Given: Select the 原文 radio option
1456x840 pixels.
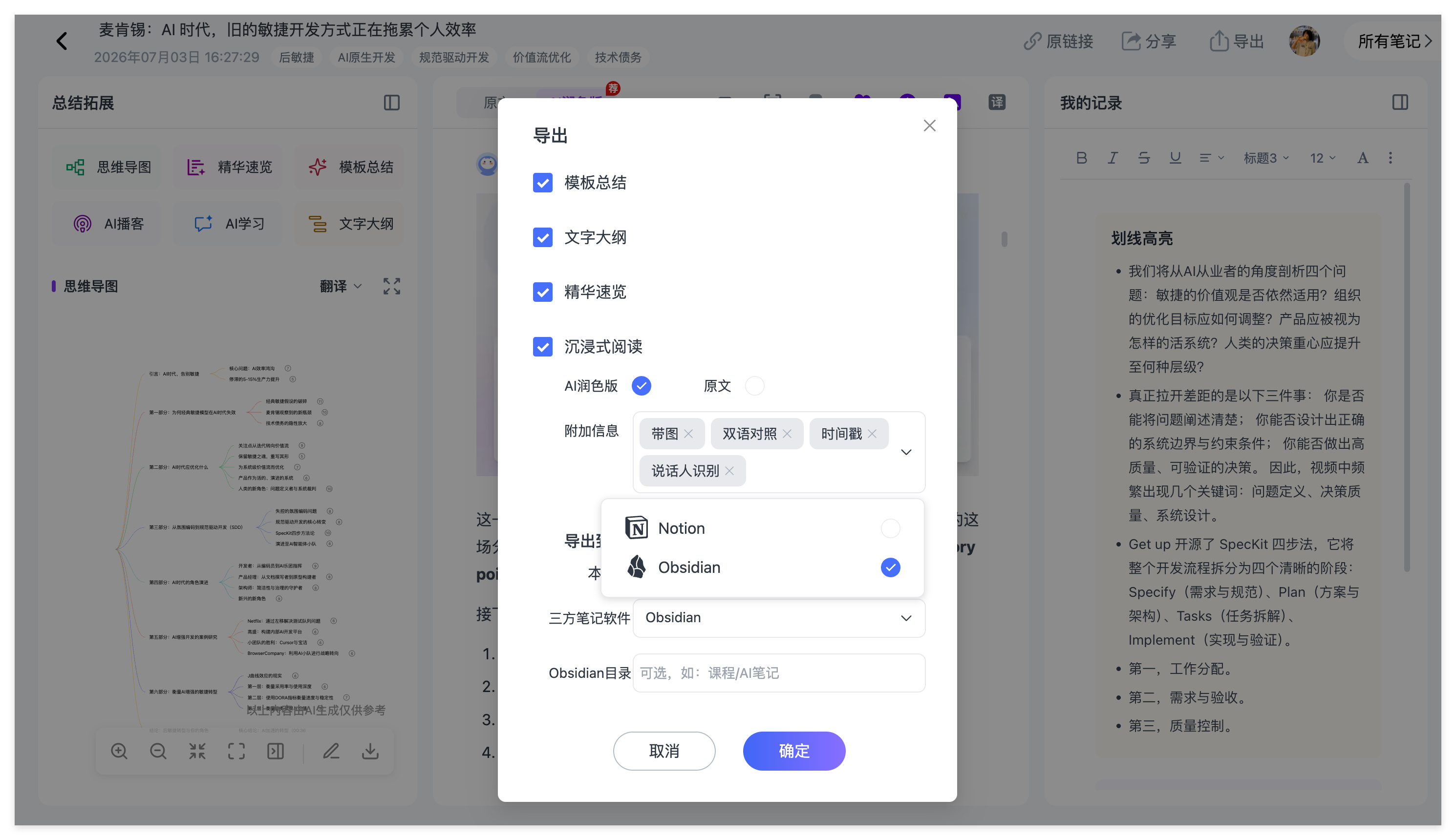Looking at the screenshot, I should point(754,385).
